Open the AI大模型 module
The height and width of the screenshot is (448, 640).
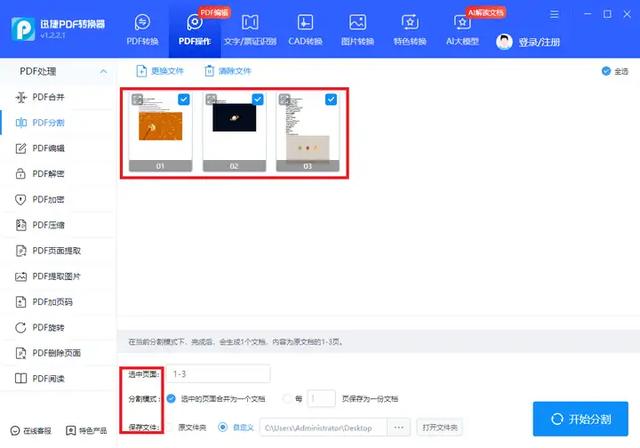(x=462, y=30)
